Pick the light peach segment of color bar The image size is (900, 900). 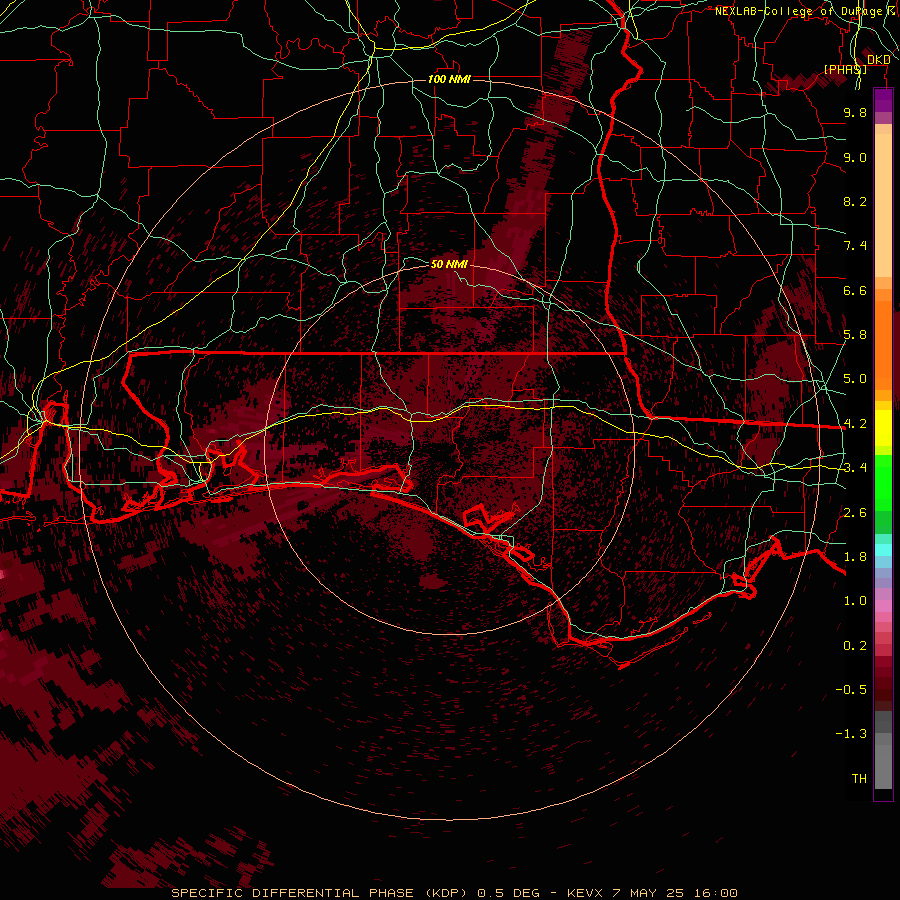click(x=883, y=207)
